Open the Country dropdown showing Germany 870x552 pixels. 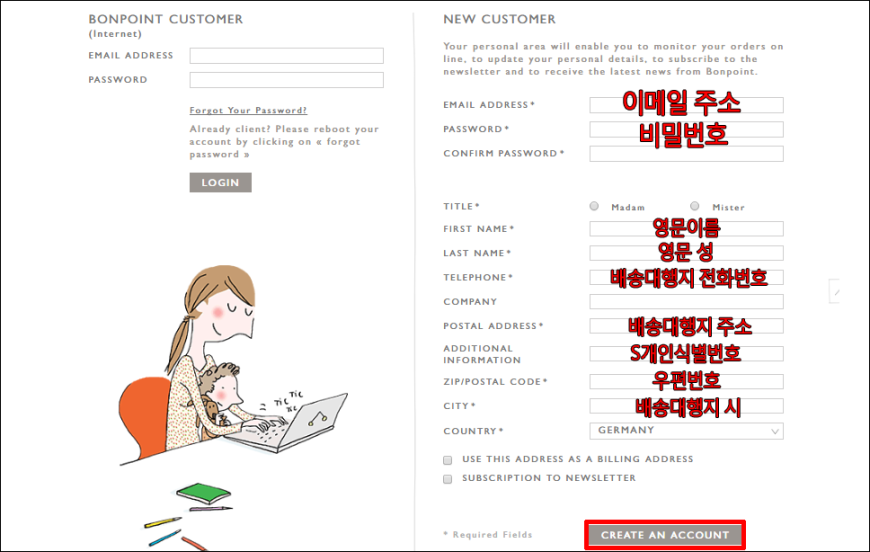[686, 431]
